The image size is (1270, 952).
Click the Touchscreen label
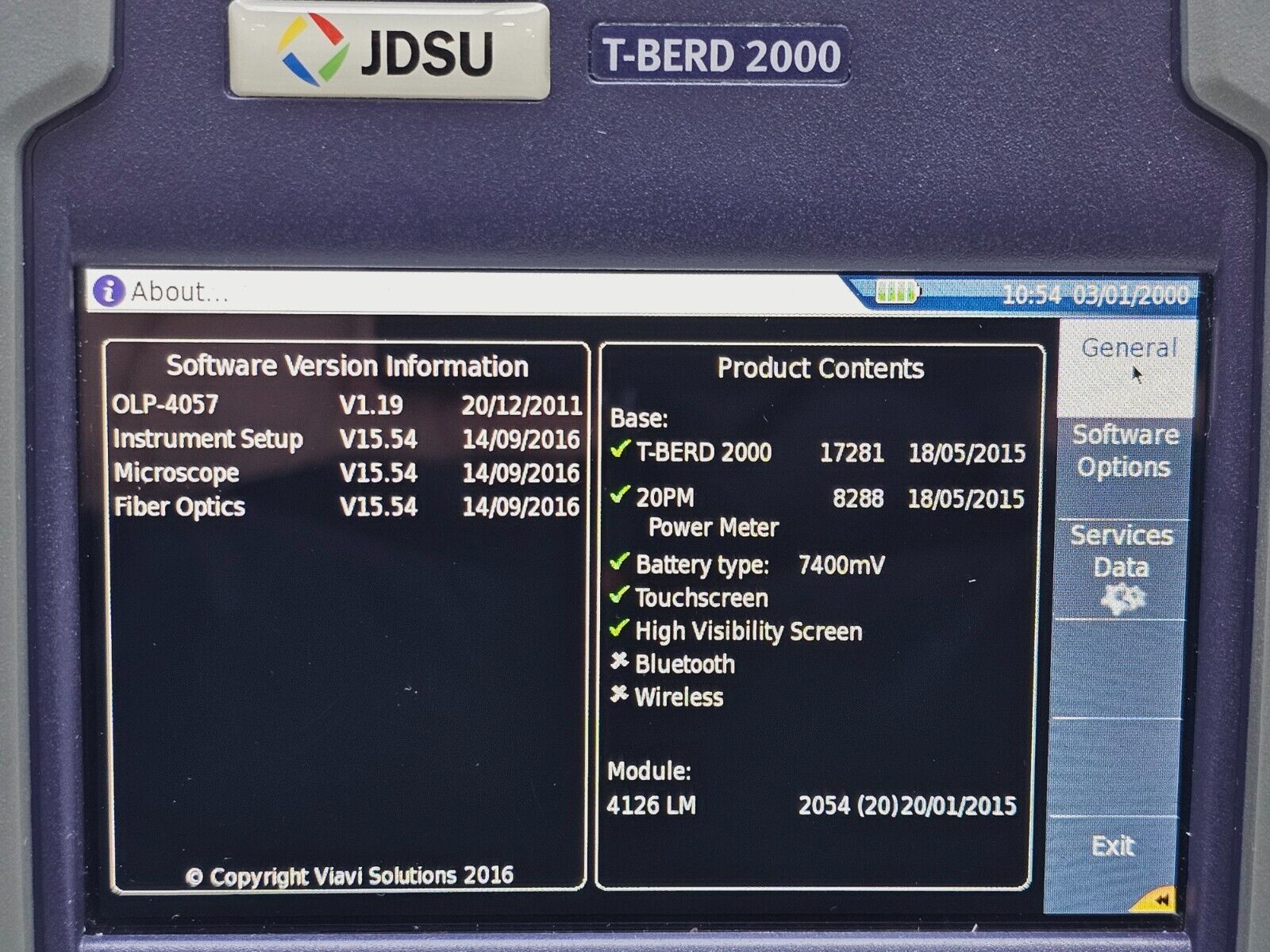[702, 598]
